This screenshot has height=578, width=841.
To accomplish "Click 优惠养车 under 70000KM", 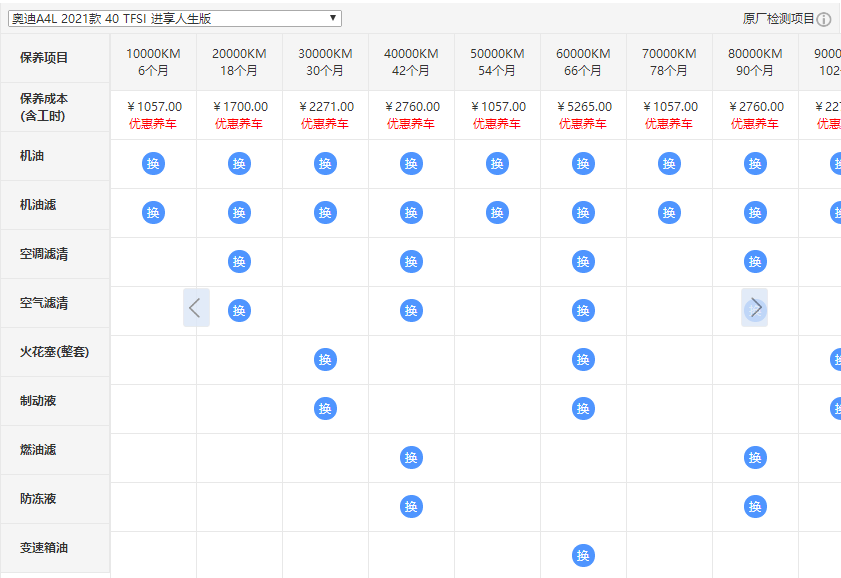I will pos(669,124).
